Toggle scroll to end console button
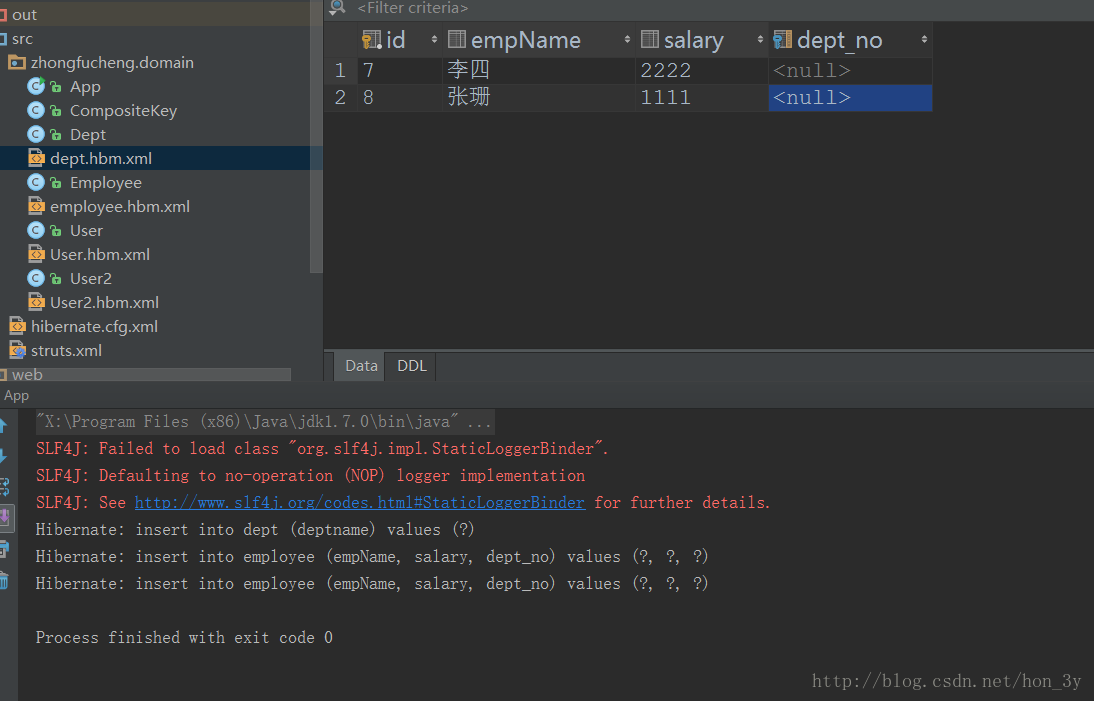Screen dimensions: 1094x701 coord(5,517)
